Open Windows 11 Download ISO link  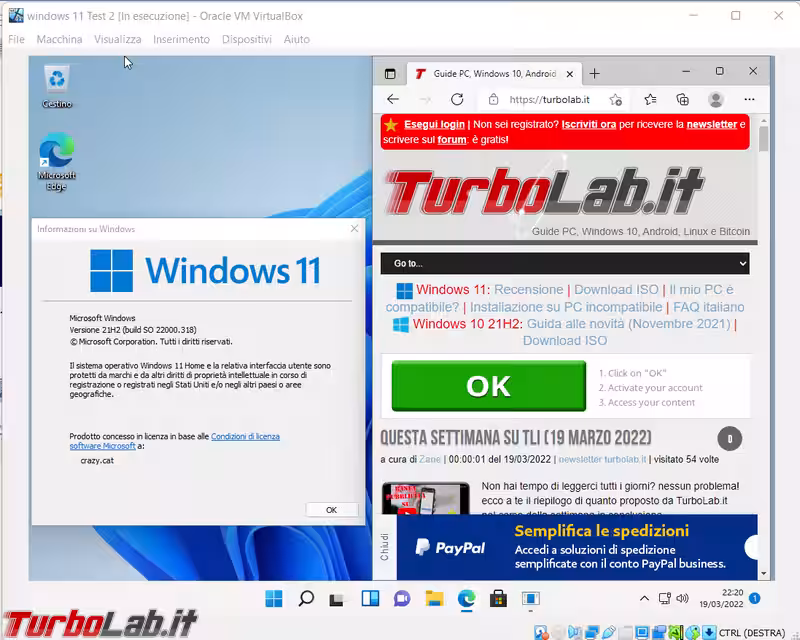pyautogui.click(x=616, y=289)
